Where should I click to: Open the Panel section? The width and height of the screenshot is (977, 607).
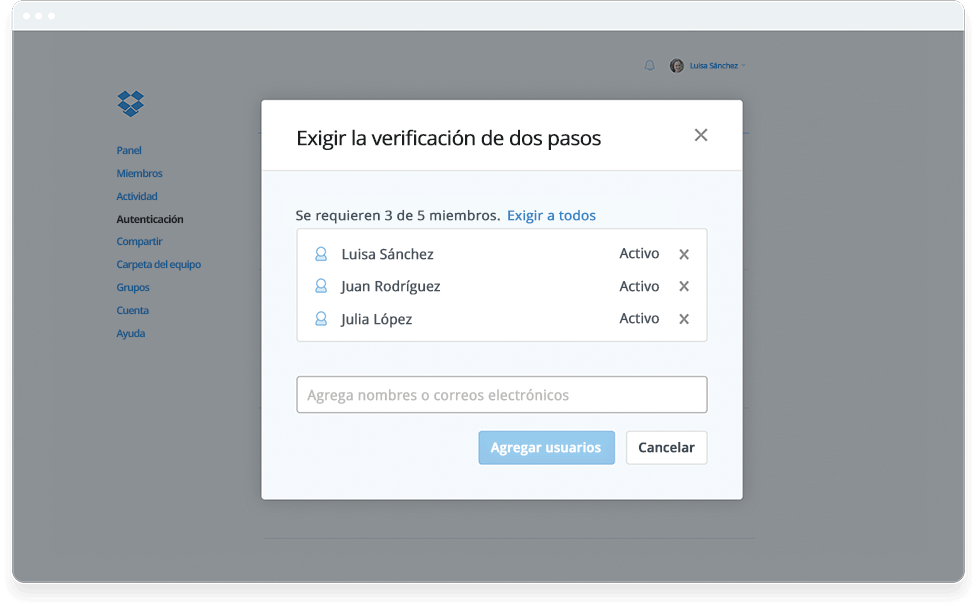tap(128, 150)
